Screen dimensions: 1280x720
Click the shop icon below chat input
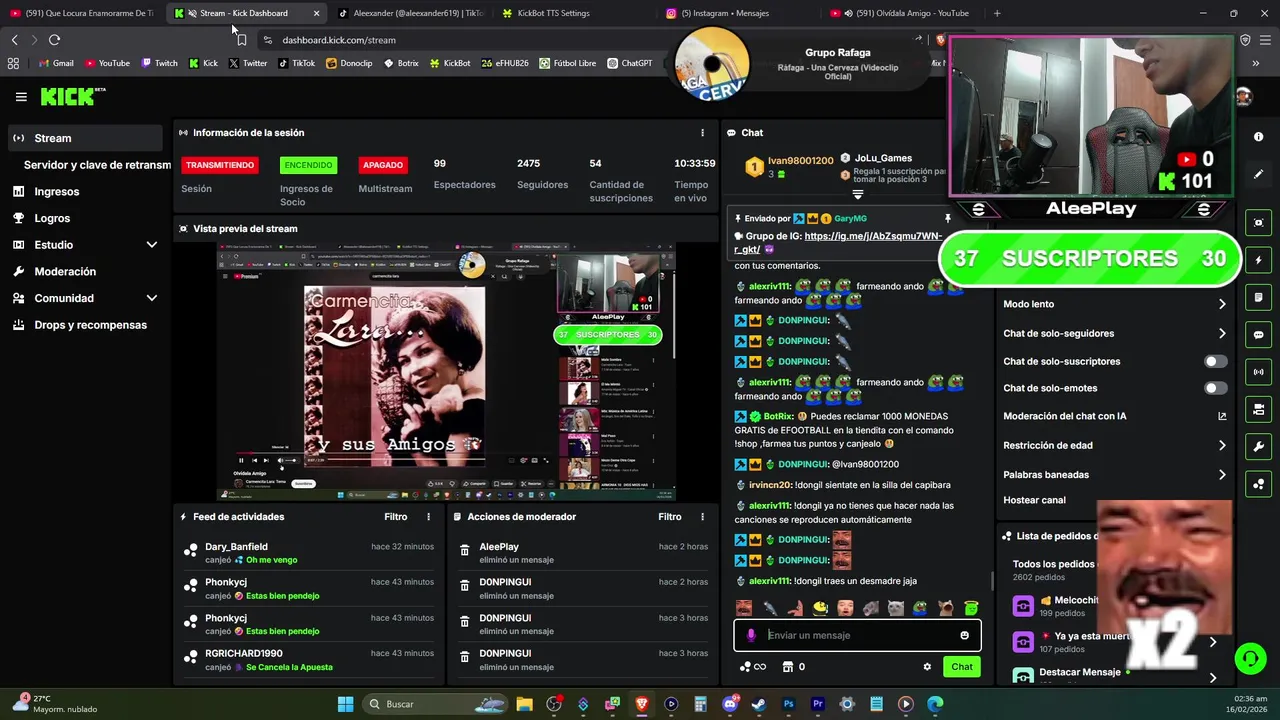(787, 667)
